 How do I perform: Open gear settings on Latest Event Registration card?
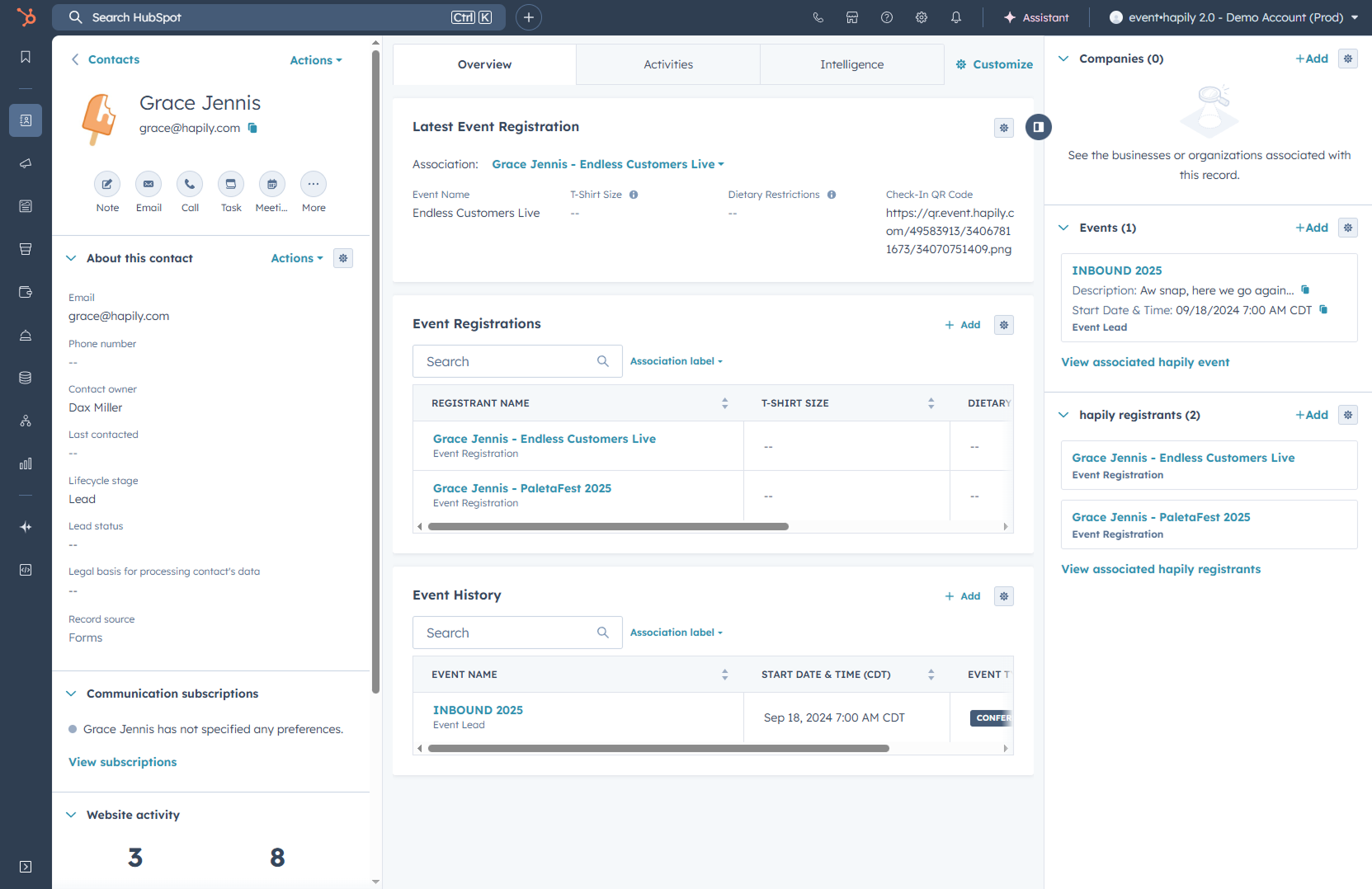pos(1004,128)
